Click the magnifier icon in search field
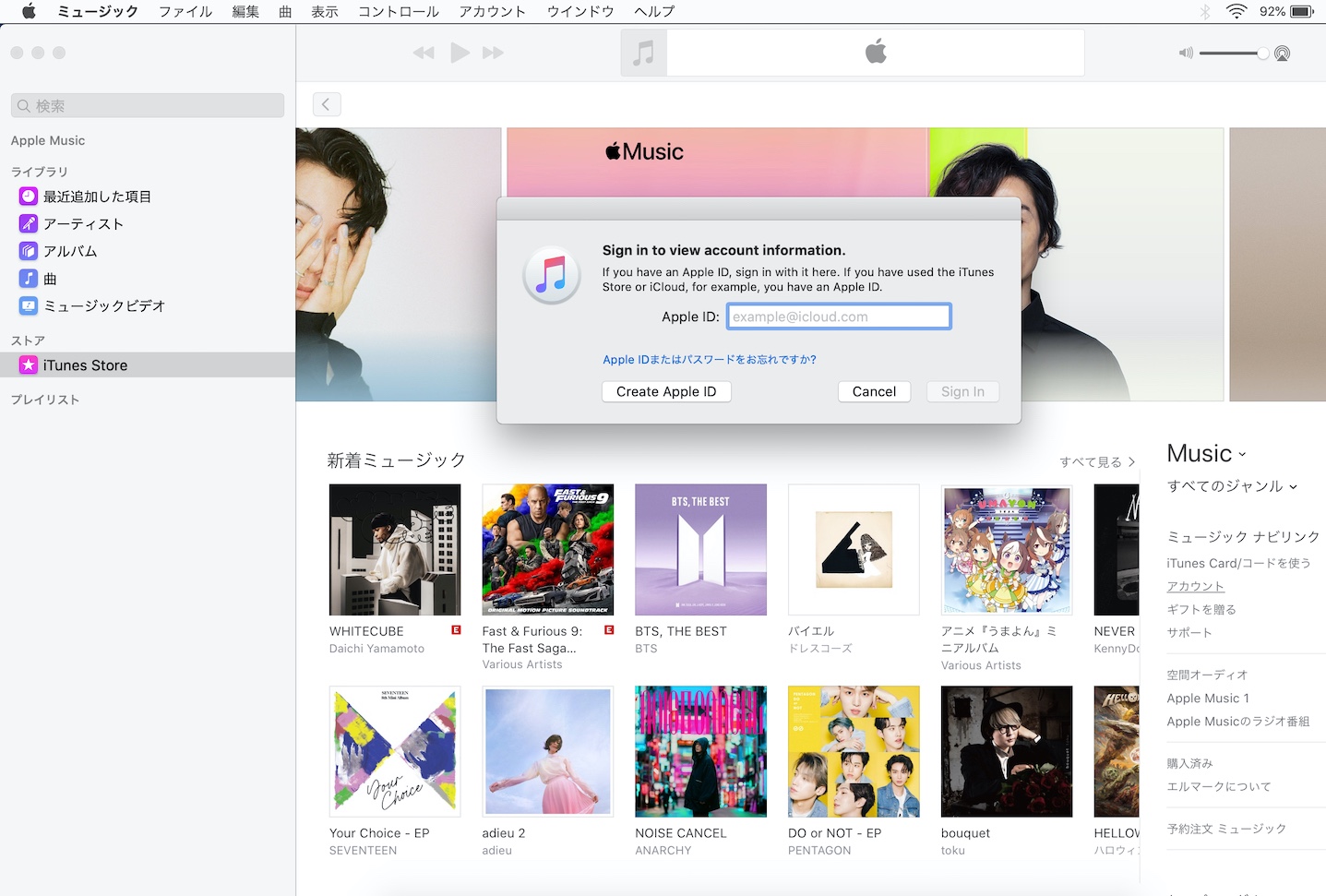Image resolution: width=1326 pixels, height=896 pixels. [24, 106]
